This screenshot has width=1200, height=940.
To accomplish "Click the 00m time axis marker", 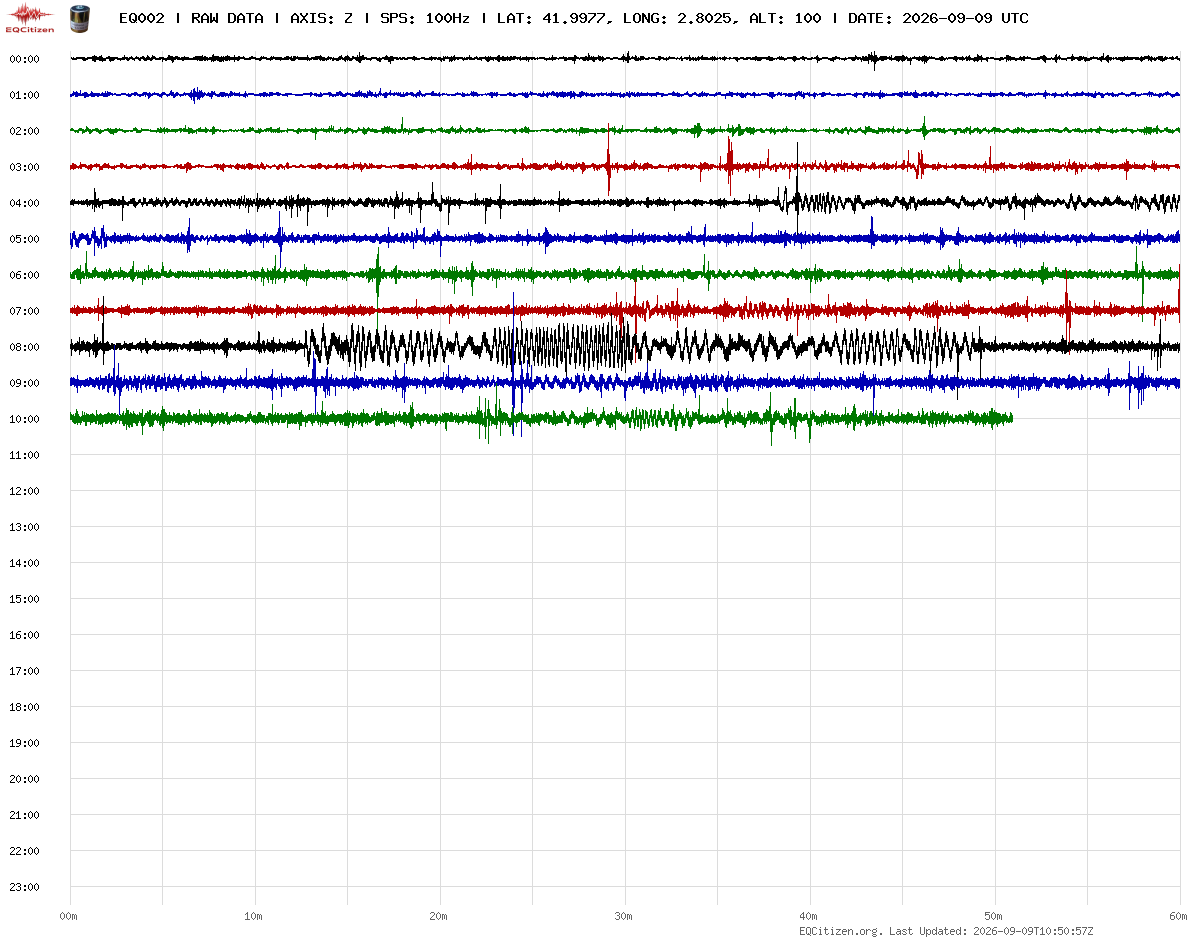I will [x=68, y=916].
